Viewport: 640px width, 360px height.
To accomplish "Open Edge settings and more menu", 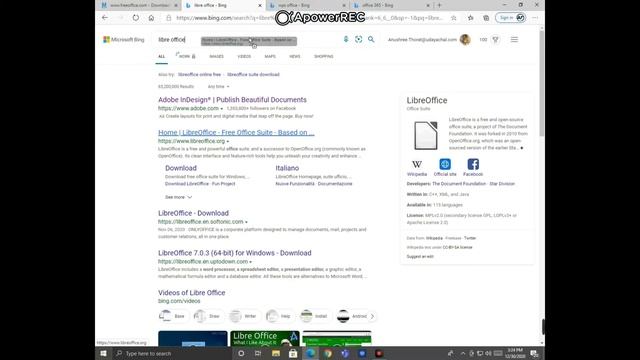I will click(x=535, y=18).
